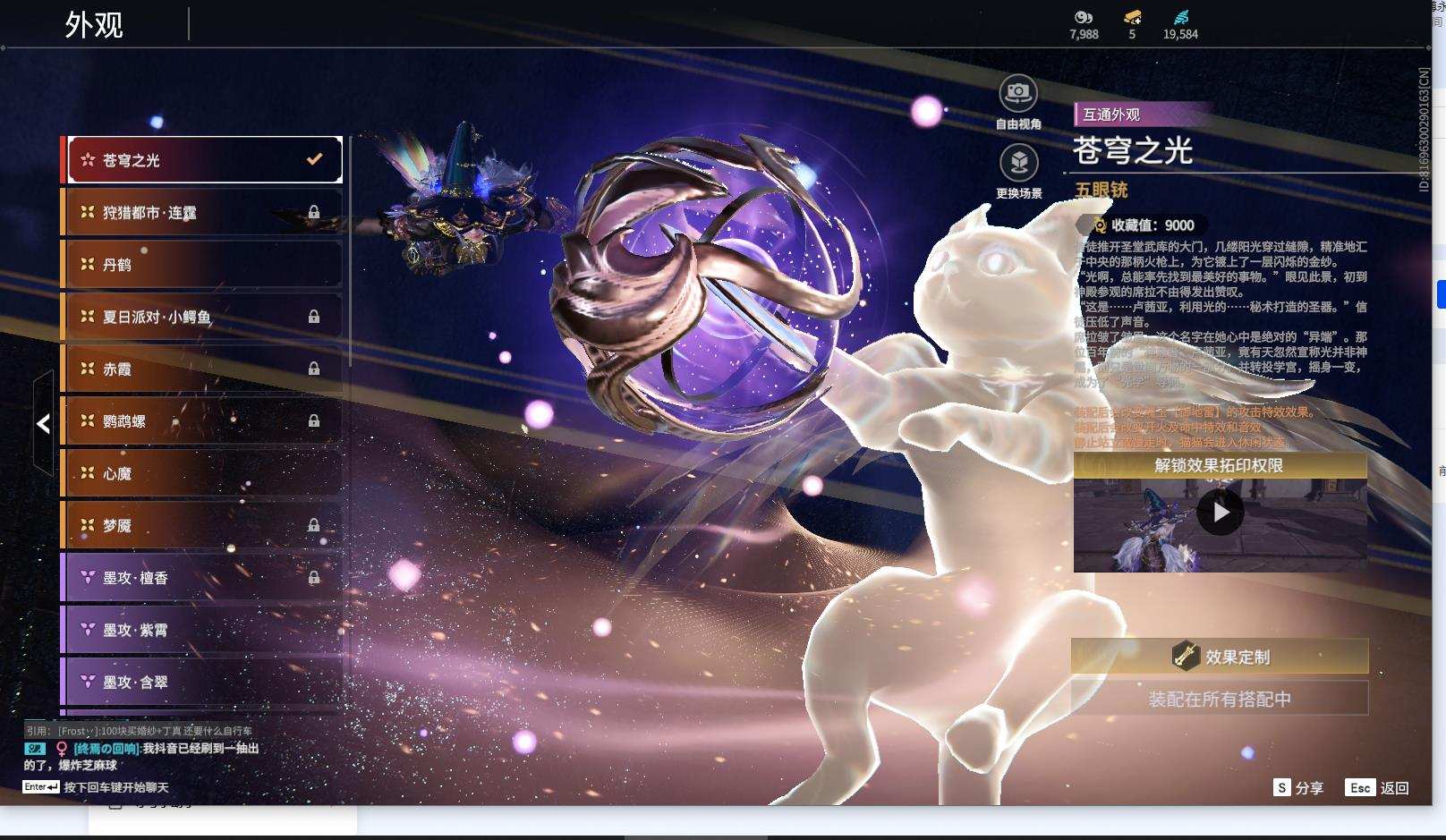
Task: Click the 收藏值 collection value icon
Action: click(1100, 225)
